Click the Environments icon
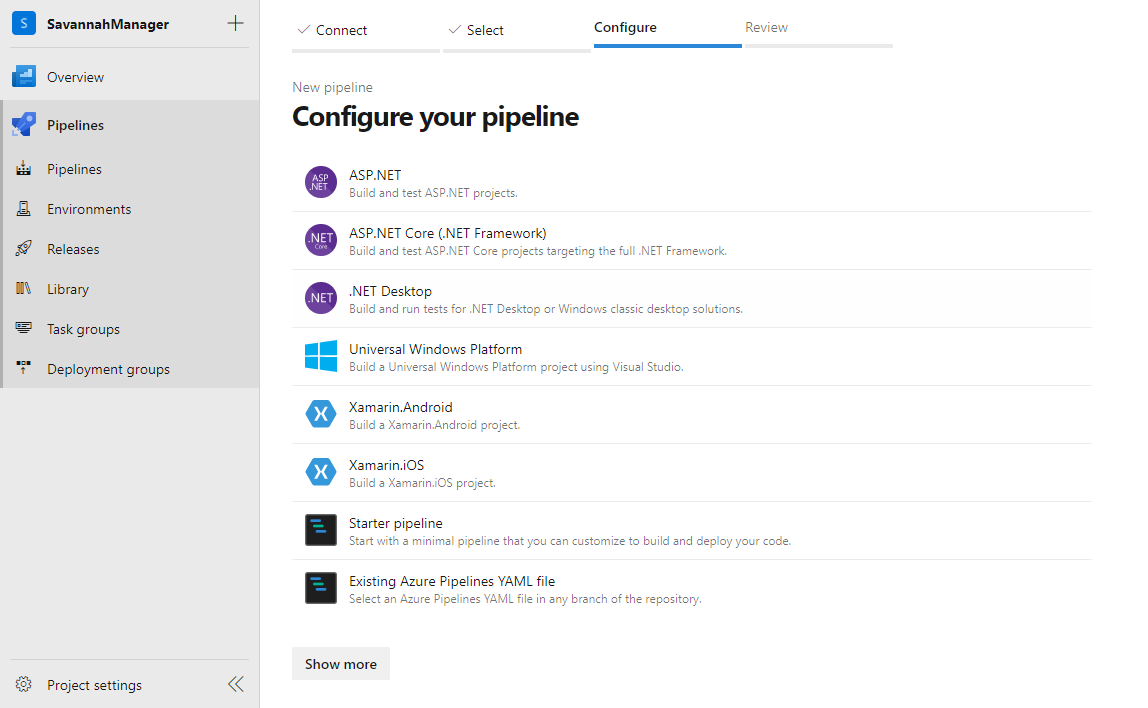The height and width of the screenshot is (708, 1148). click(23, 209)
